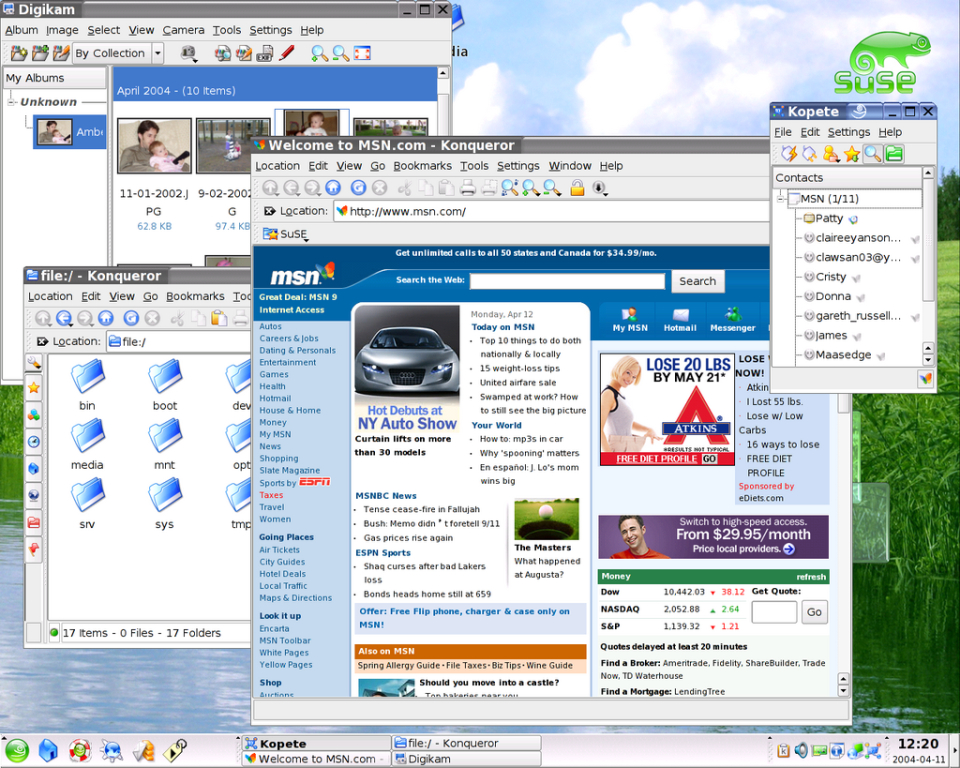Click the Get Quote input field
This screenshot has width=960, height=768.
click(x=774, y=612)
